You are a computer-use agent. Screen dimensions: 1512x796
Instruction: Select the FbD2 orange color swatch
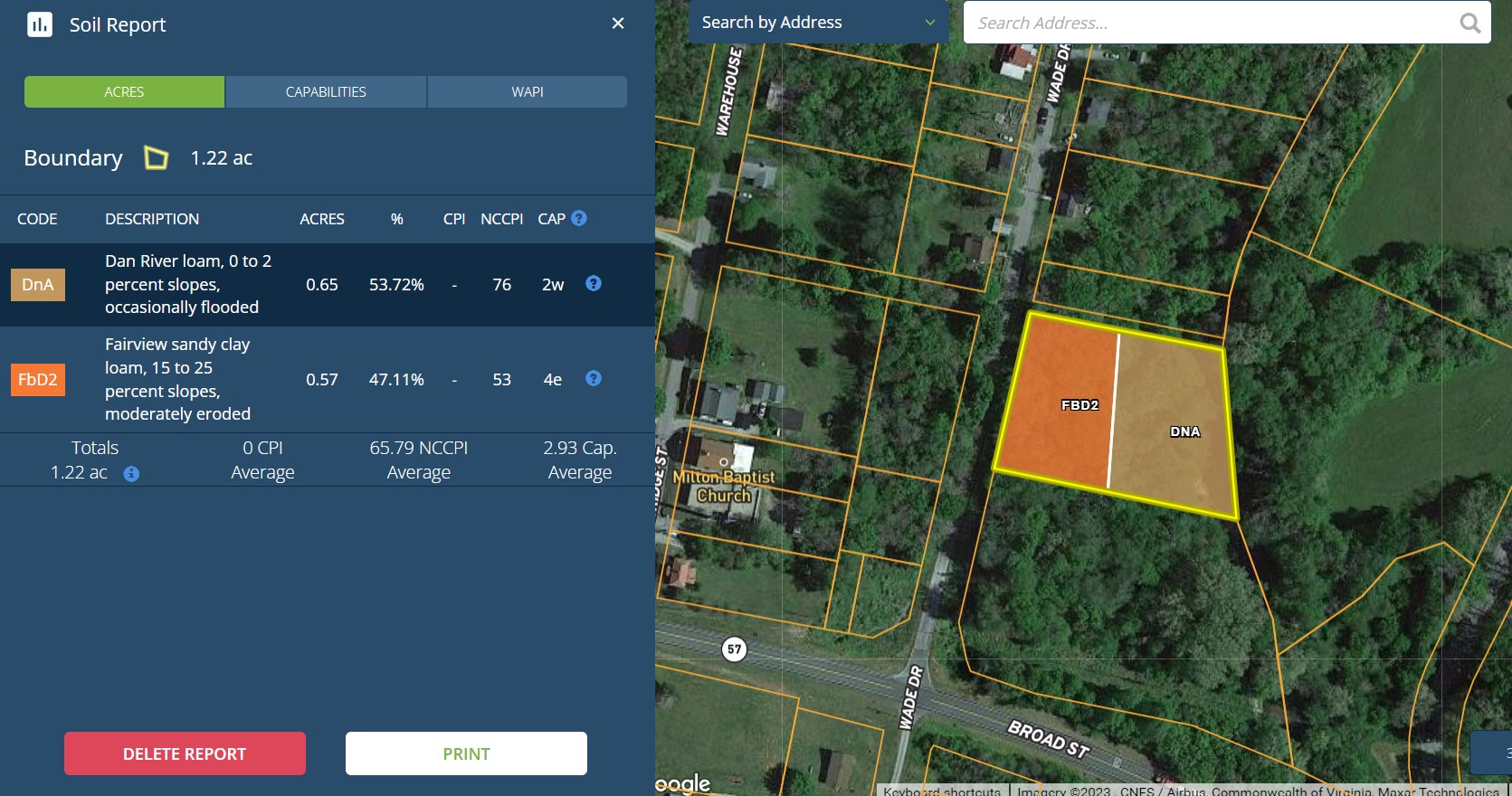(38, 380)
